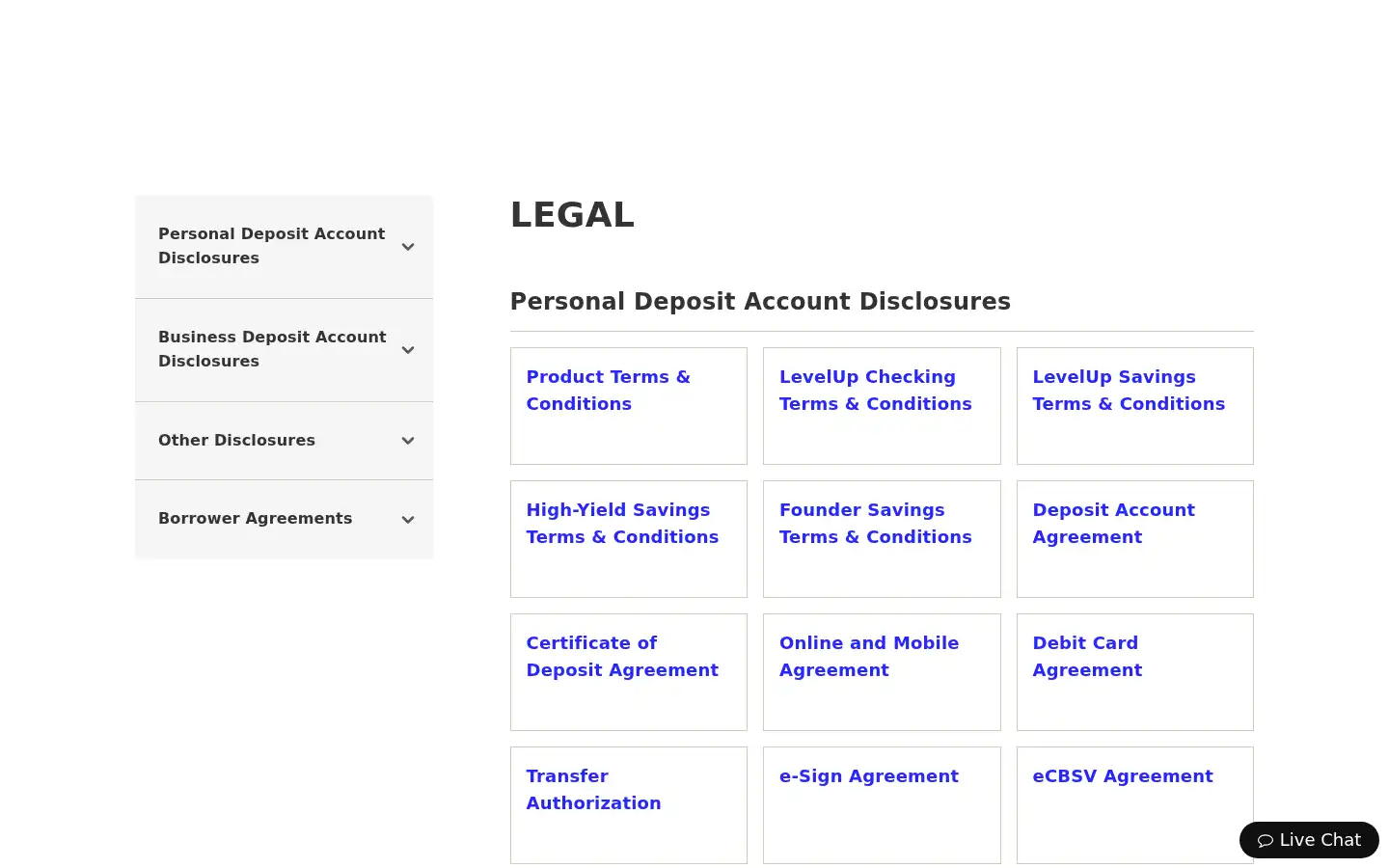The width and height of the screenshot is (1389, 868).
Task: Expand Personal Deposit Account Disclosures chevron
Action: pos(408,247)
